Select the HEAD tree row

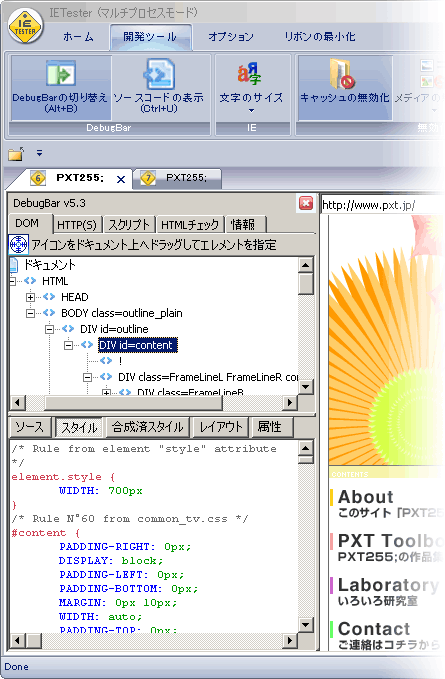tap(74, 297)
